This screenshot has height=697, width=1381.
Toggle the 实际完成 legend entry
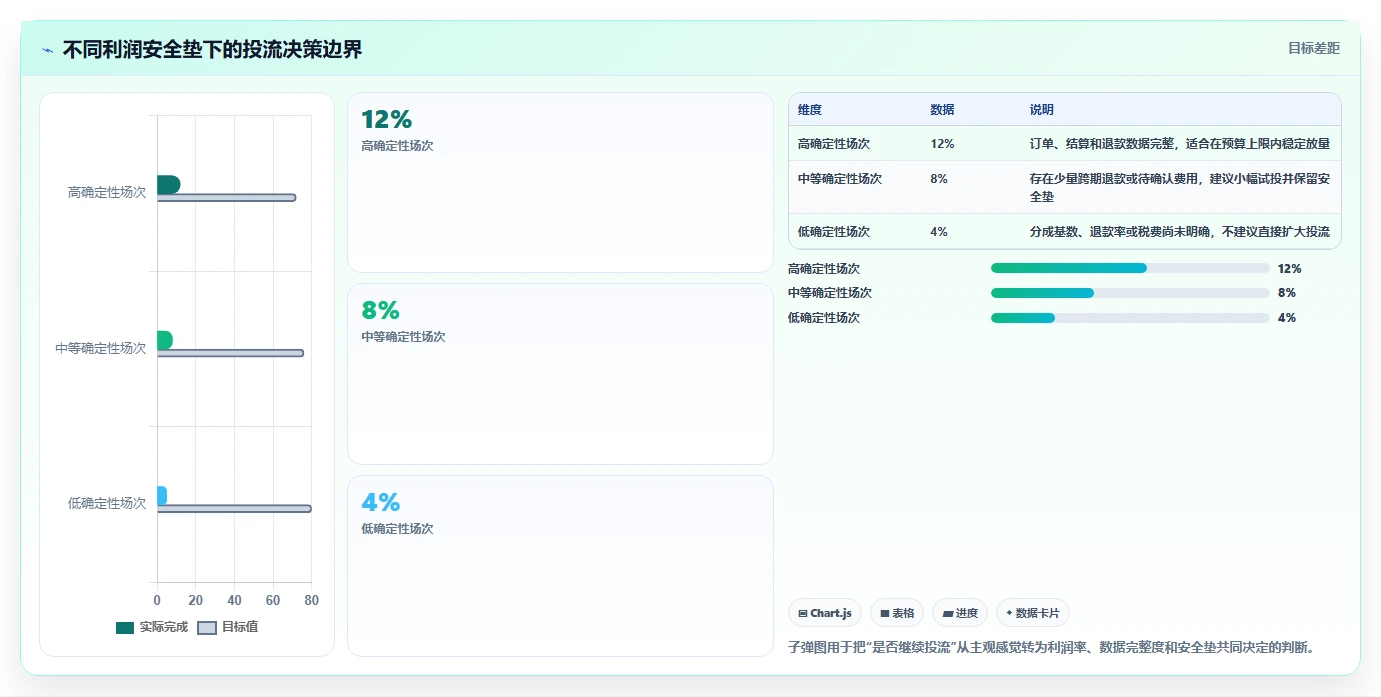152,627
